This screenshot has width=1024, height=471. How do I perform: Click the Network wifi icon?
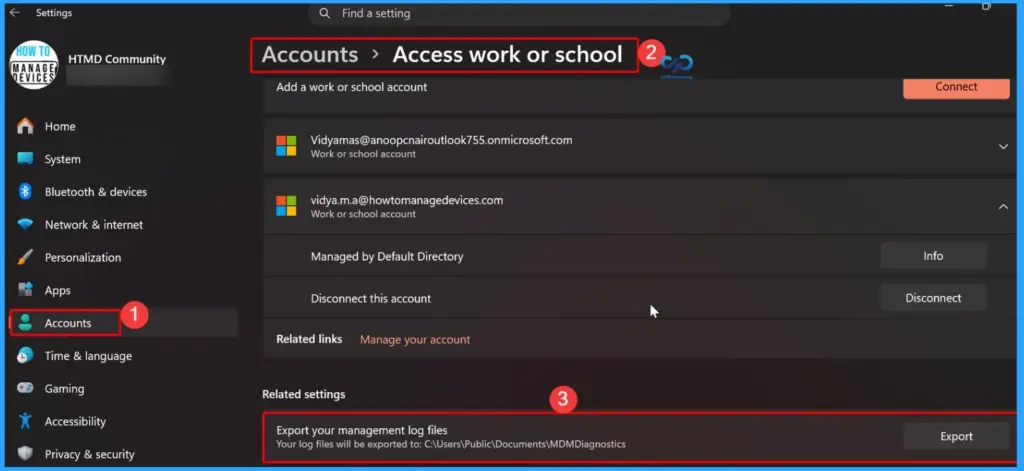point(25,225)
